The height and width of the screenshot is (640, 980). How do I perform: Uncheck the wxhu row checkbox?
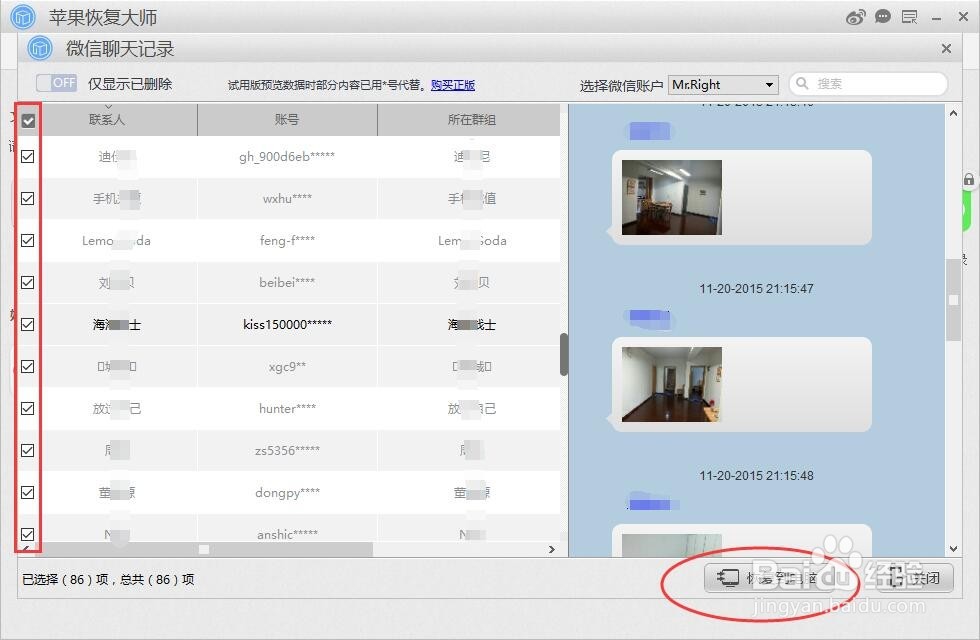pos(28,198)
